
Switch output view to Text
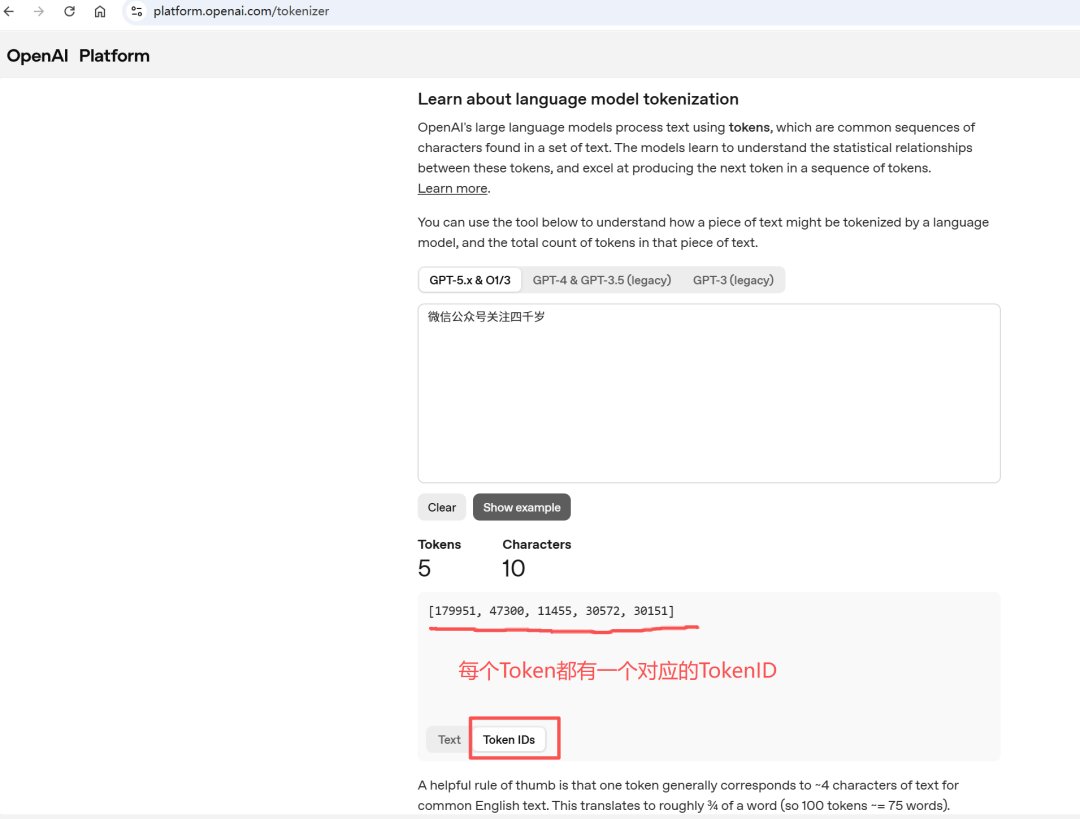point(449,739)
